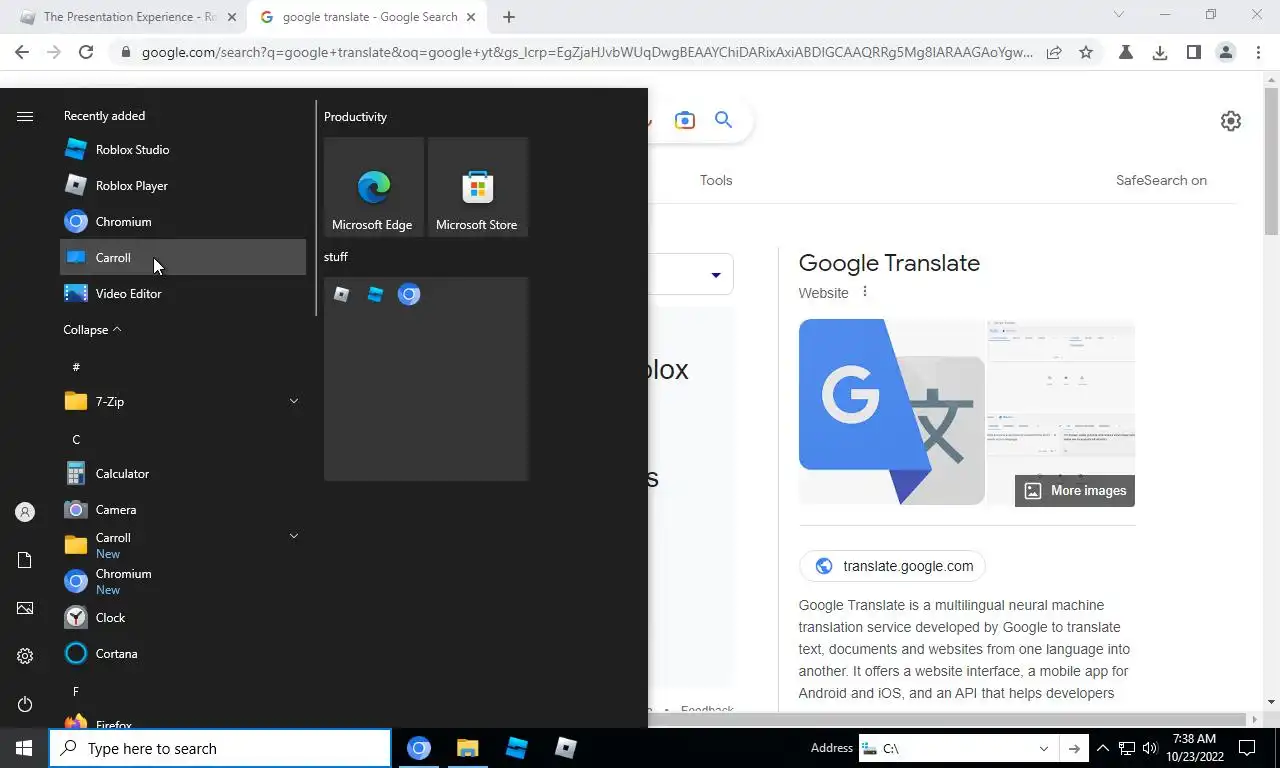
Task: Open the taskbar Address dropdown arrow
Action: tap(1044, 749)
